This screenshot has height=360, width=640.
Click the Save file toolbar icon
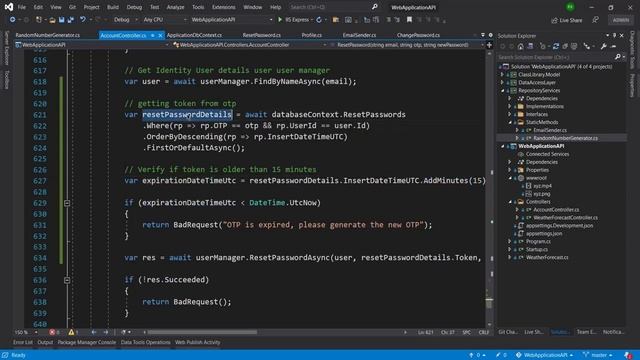[61, 20]
